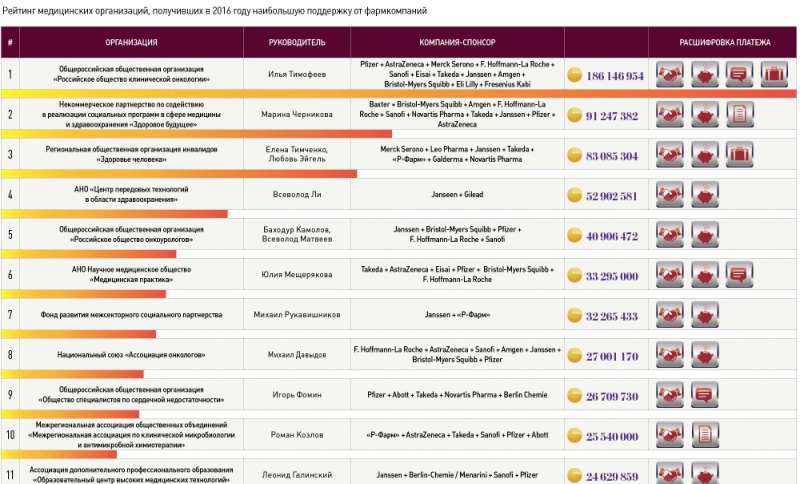Image resolution: width=800 pixels, height=484 pixels.
Task: Click the # column header
Action: pos(10,42)
